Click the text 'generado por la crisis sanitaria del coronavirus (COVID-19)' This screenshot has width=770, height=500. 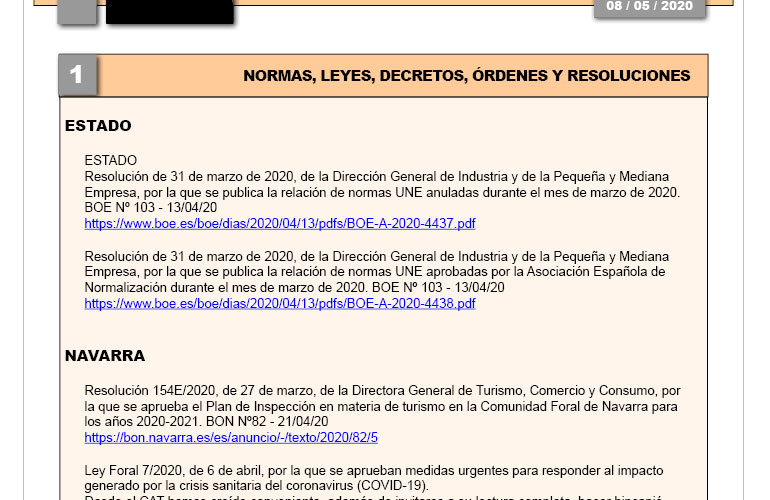click(256, 486)
